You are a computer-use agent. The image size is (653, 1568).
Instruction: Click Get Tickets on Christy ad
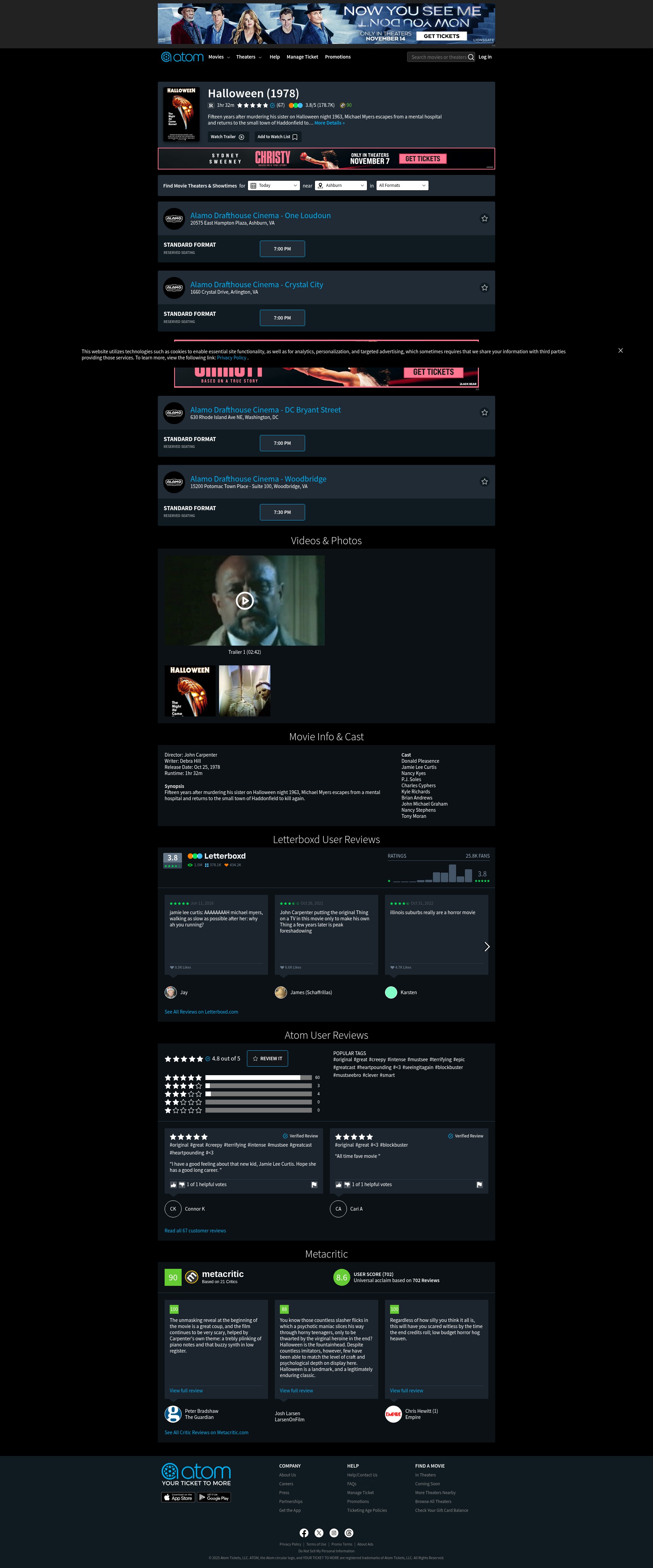coord(422,159)
